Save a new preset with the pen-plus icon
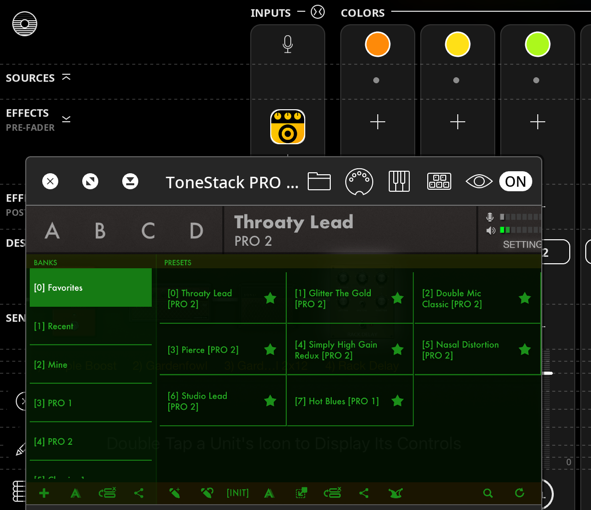Screen dimensions: 591x510 click(x=175, y=493)
